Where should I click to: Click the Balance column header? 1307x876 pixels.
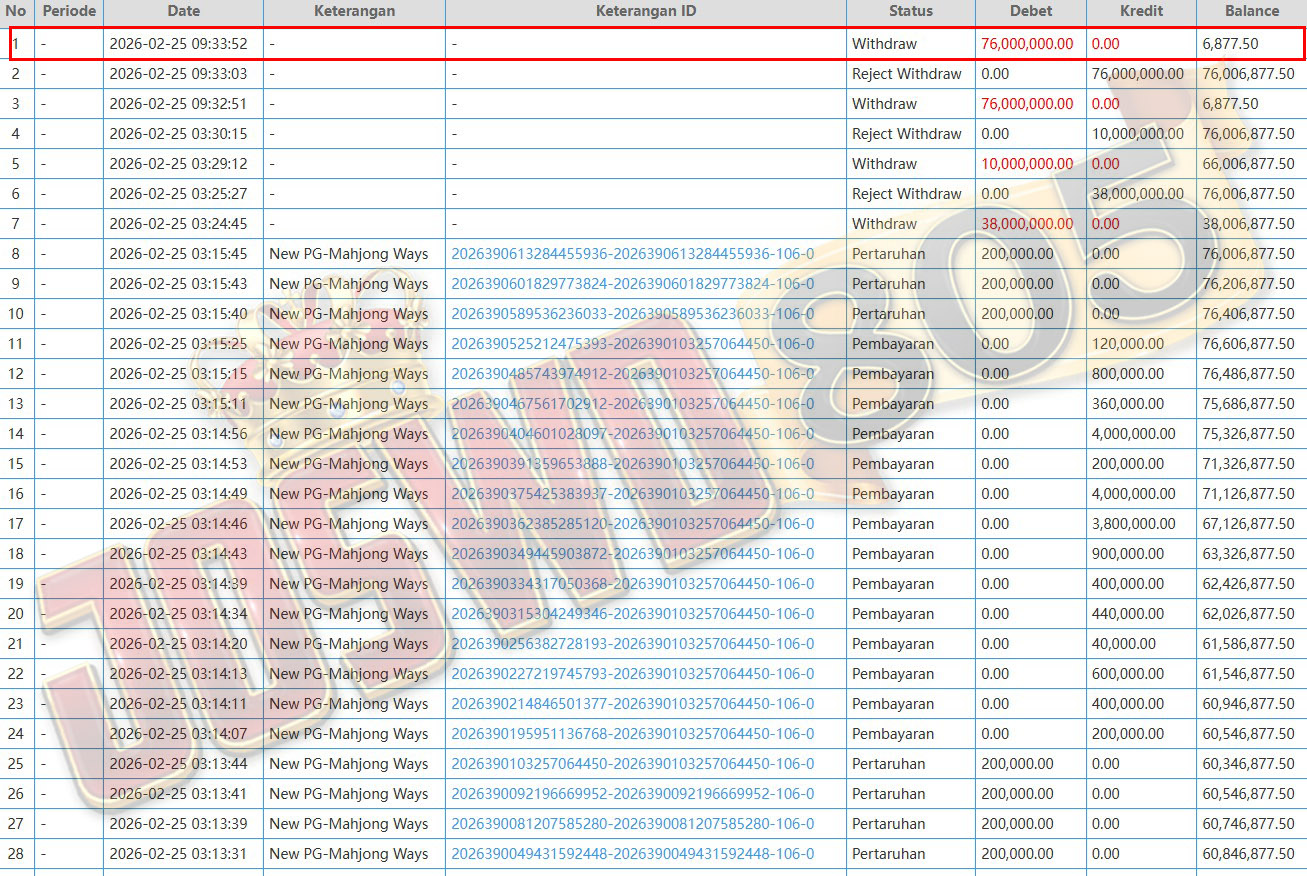[x=1251, y=11]
